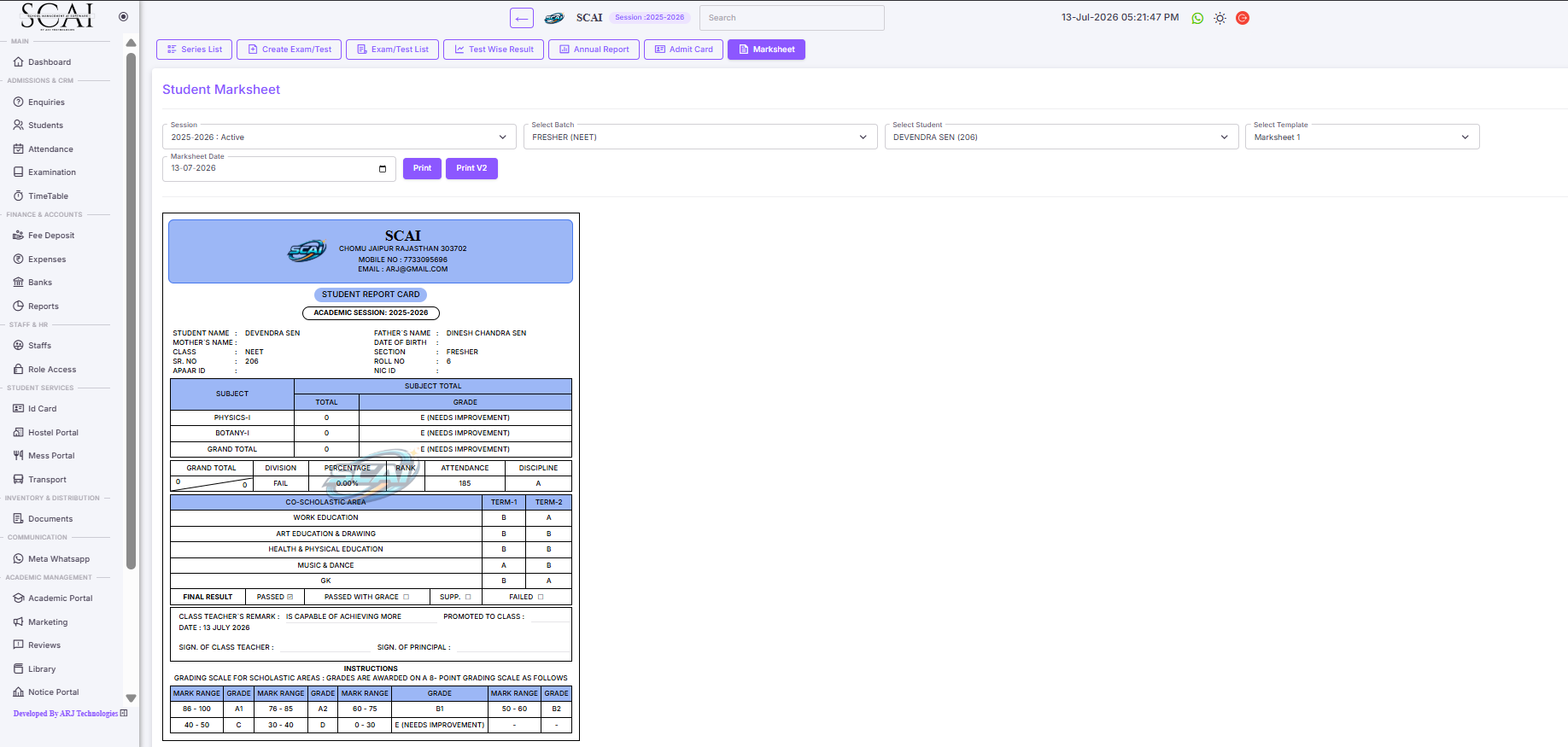Screen dimensions: 1568x747
Task: Click the Documents icon
Action: [19, 518]
